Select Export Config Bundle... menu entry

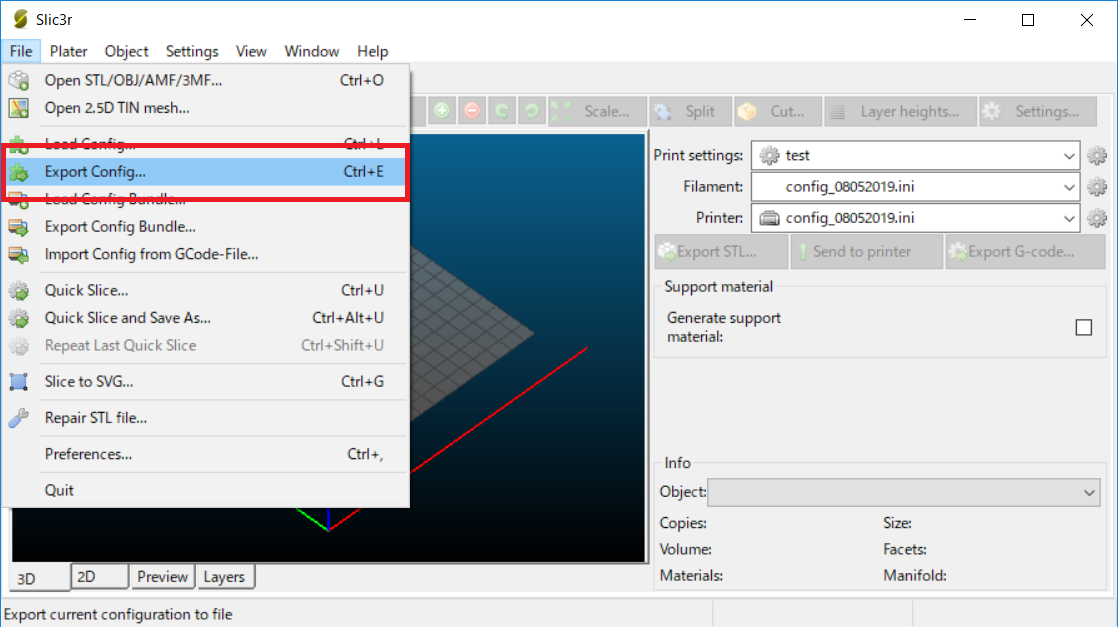205,227
